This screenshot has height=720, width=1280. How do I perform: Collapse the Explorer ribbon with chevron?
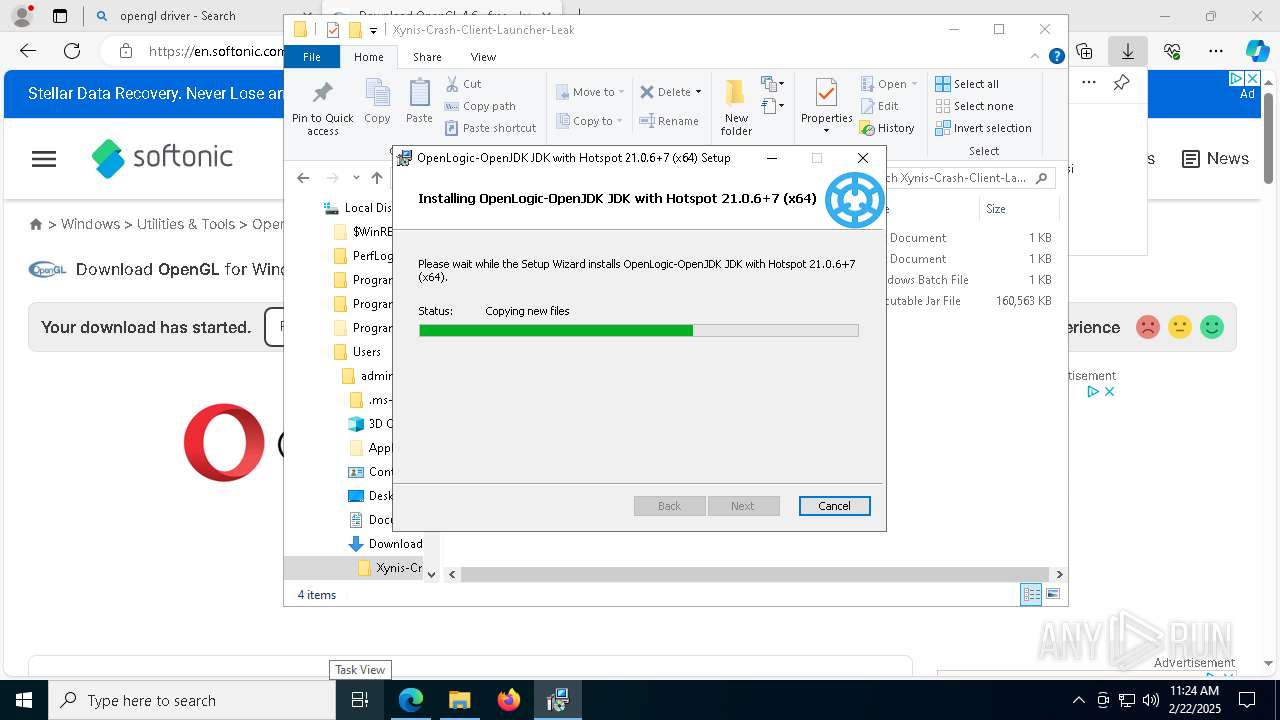[x=1037, y=57]
